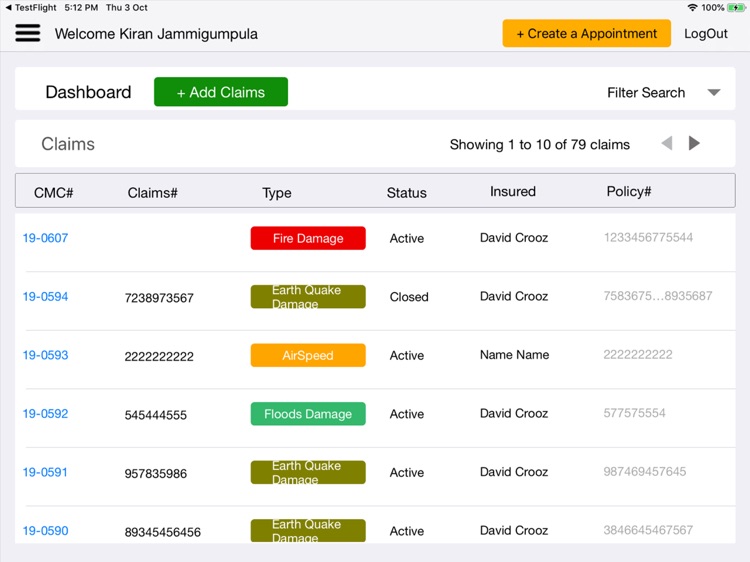This screenshot has height=562, width=750.
Task: Open claim 19-0591
Action: tap(45, 472)
